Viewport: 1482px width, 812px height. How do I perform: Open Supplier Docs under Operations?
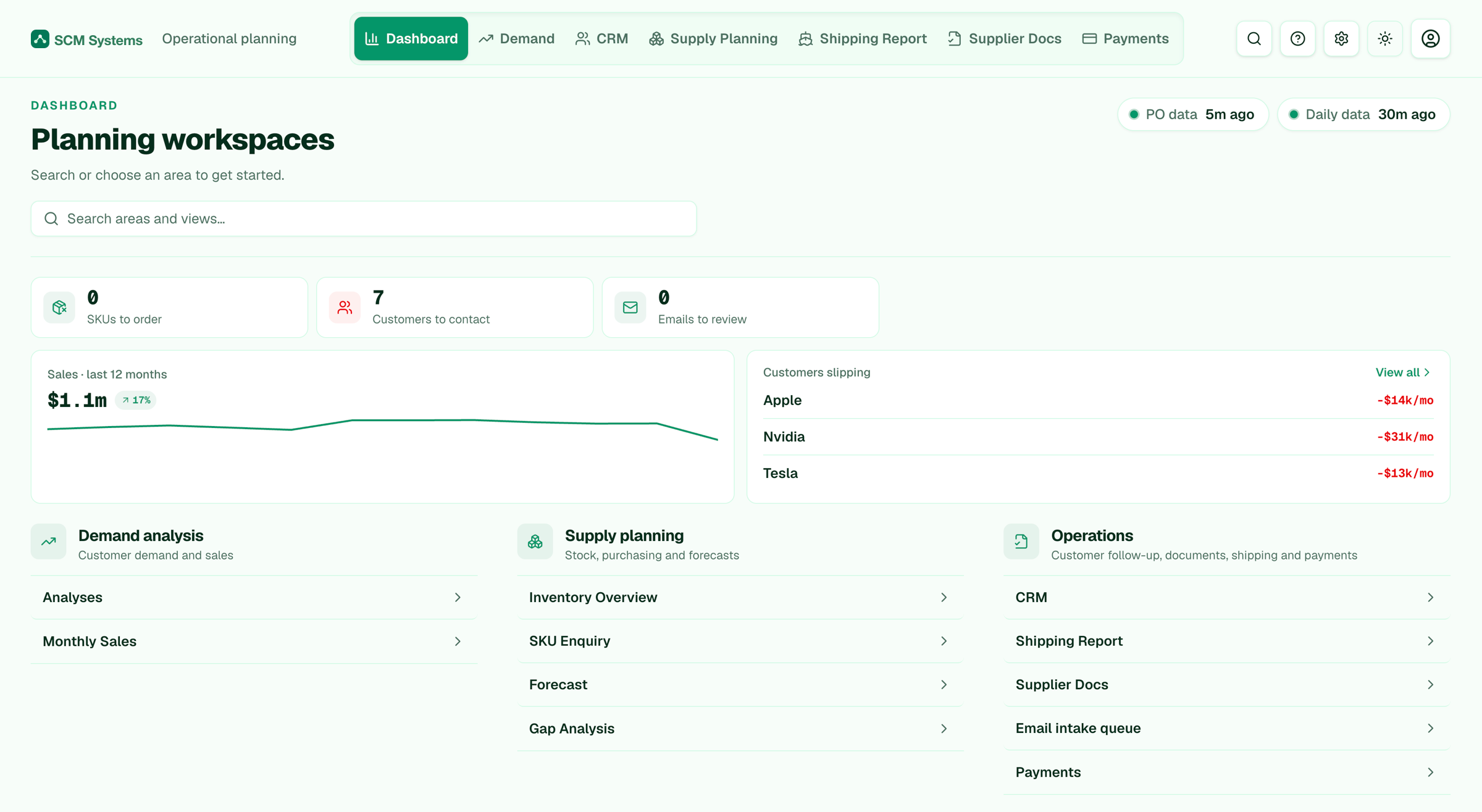point(1226,684)
